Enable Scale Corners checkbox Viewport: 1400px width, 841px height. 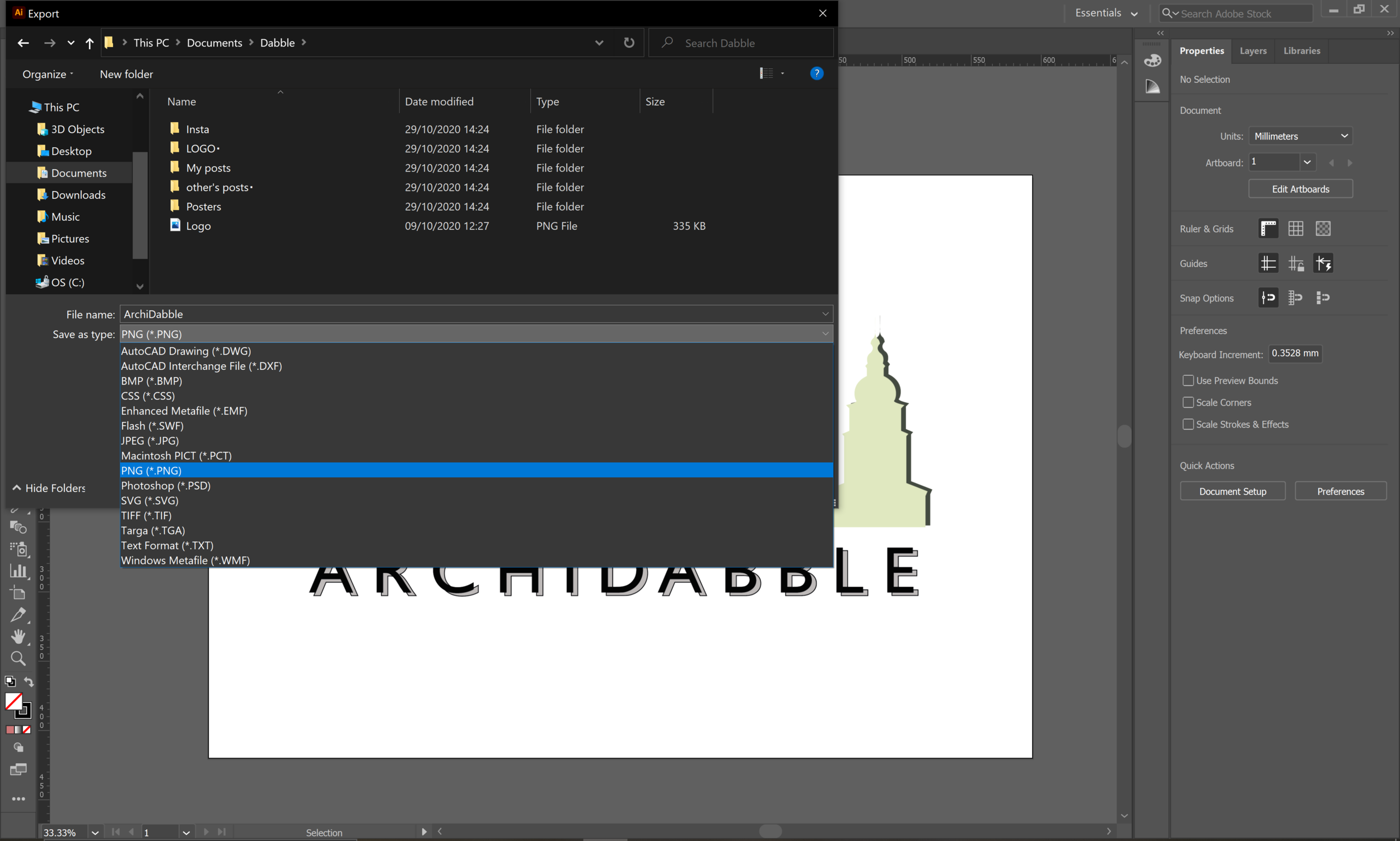[x=1188, y=402]
